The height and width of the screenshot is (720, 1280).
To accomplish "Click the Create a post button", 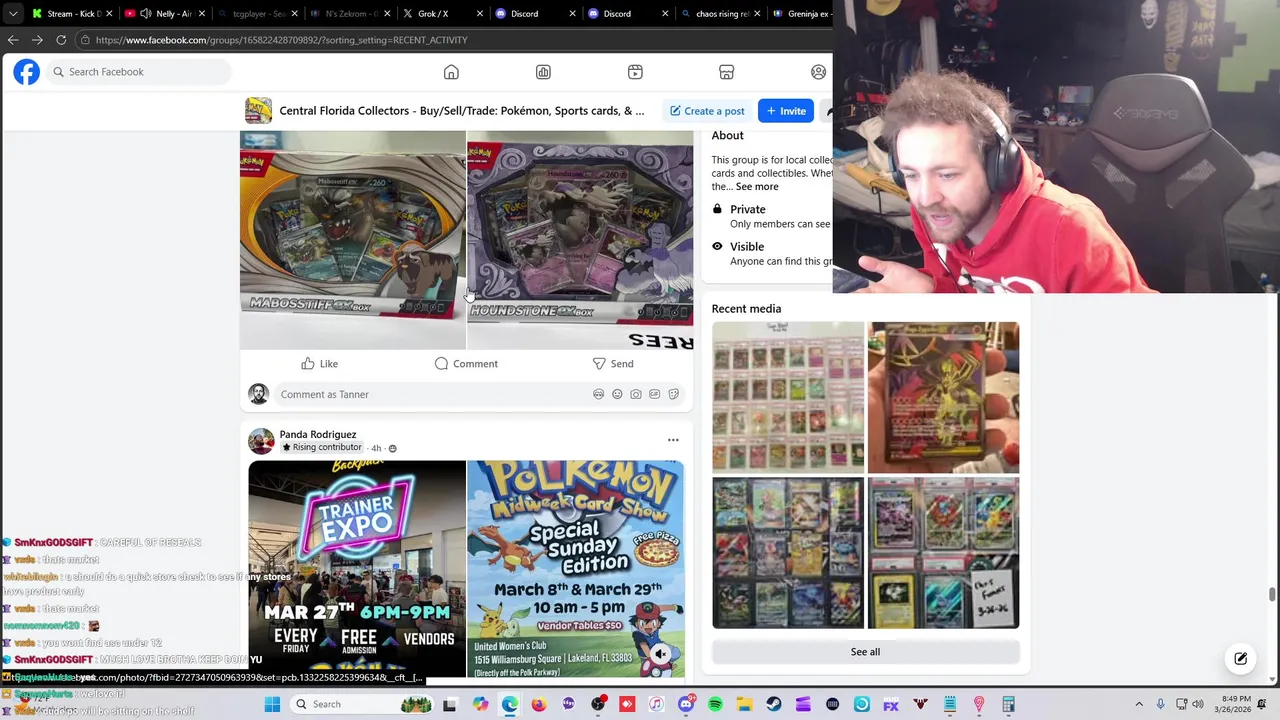I will [x=707, y=111].
